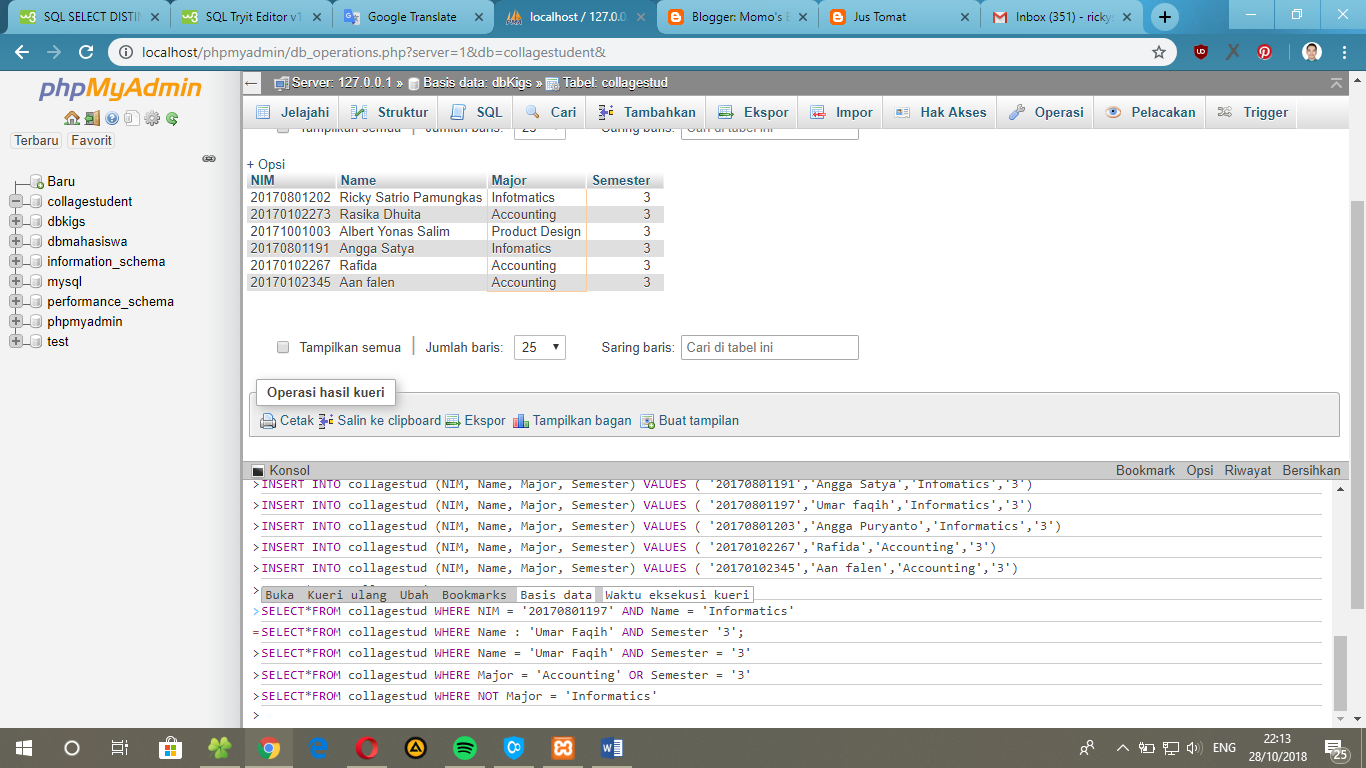The height and width of the screenshot is (768, 1366).
Task: Expand the mysql database tree node
Action: coord(15,281)
